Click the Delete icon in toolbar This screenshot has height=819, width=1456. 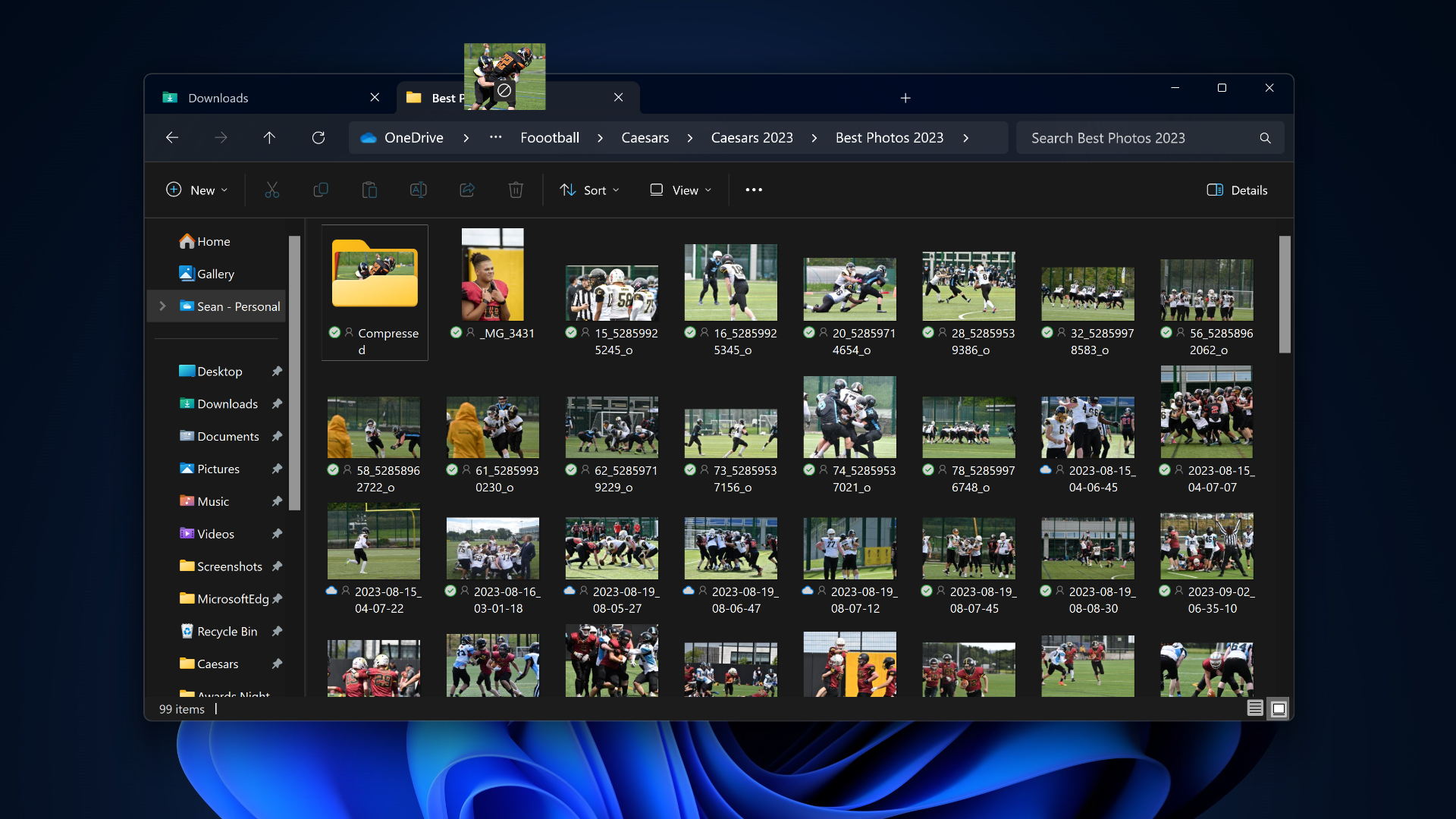[x=516, y=190]
